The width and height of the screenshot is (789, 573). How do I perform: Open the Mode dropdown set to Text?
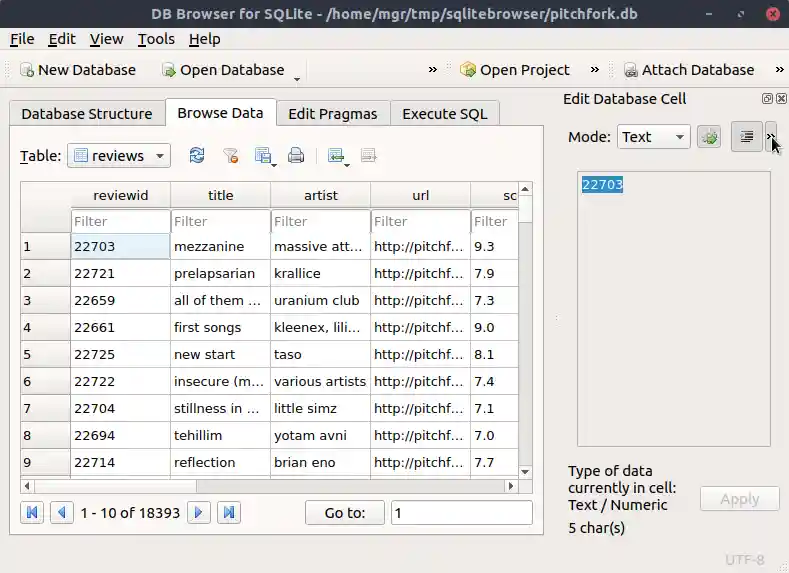(653, 137)
